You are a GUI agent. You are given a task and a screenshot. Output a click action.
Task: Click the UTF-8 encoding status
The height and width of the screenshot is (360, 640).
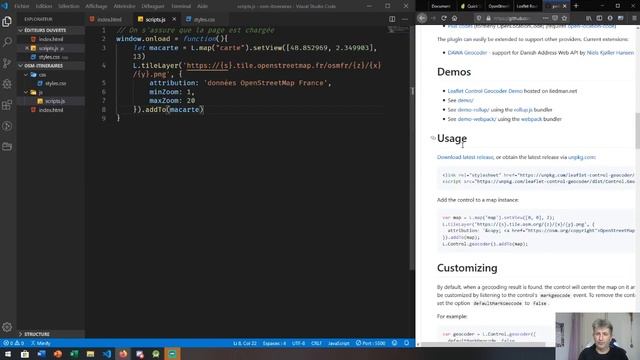[298, 343]
